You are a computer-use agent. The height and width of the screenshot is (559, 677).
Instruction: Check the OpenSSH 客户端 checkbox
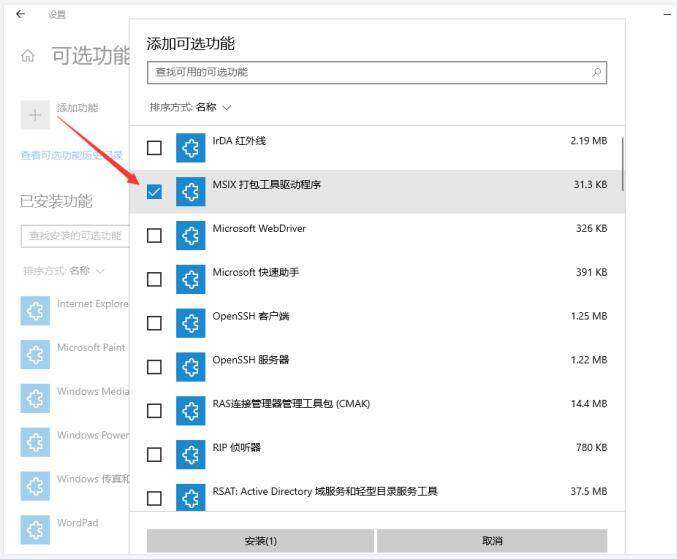point(154,323)
